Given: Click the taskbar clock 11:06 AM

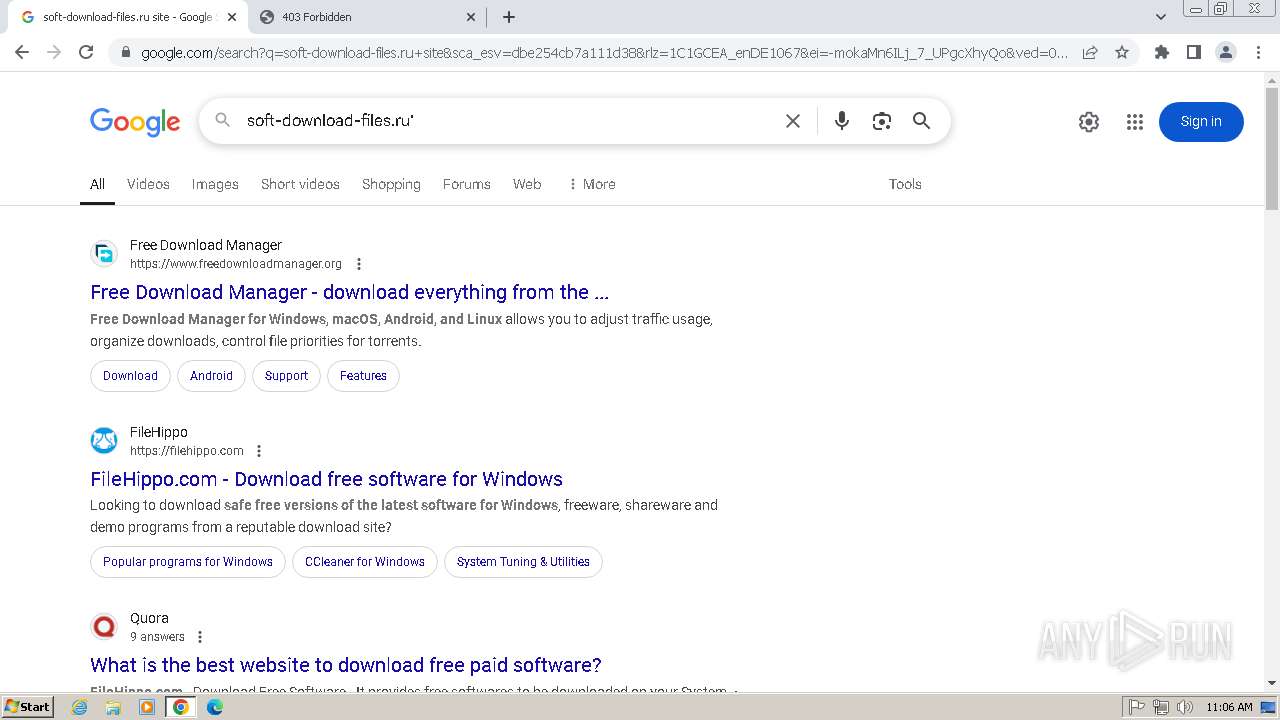Looking at the screenshot, I should [1229, 707].
